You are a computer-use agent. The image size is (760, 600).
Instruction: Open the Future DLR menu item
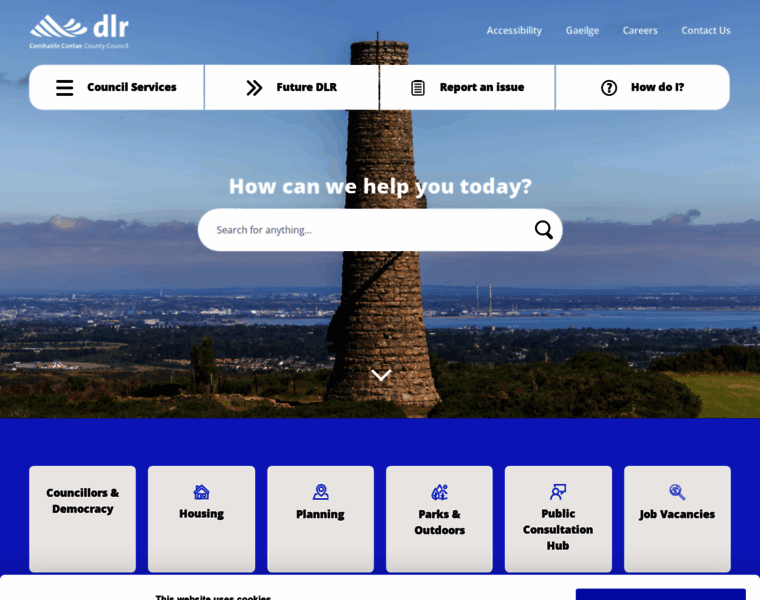[292, 87]
